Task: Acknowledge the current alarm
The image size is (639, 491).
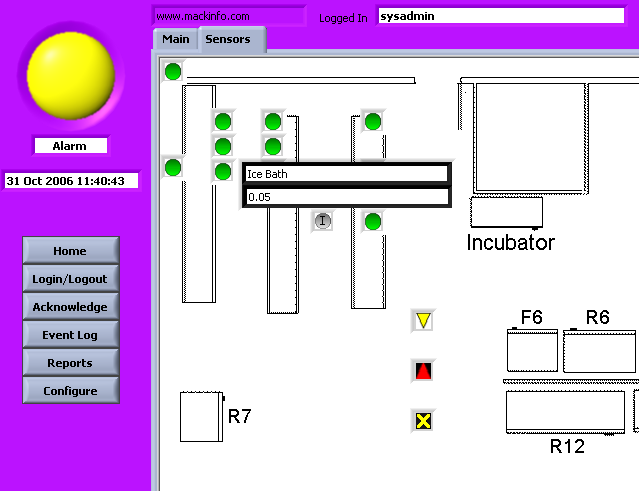Action: (71, 307)
